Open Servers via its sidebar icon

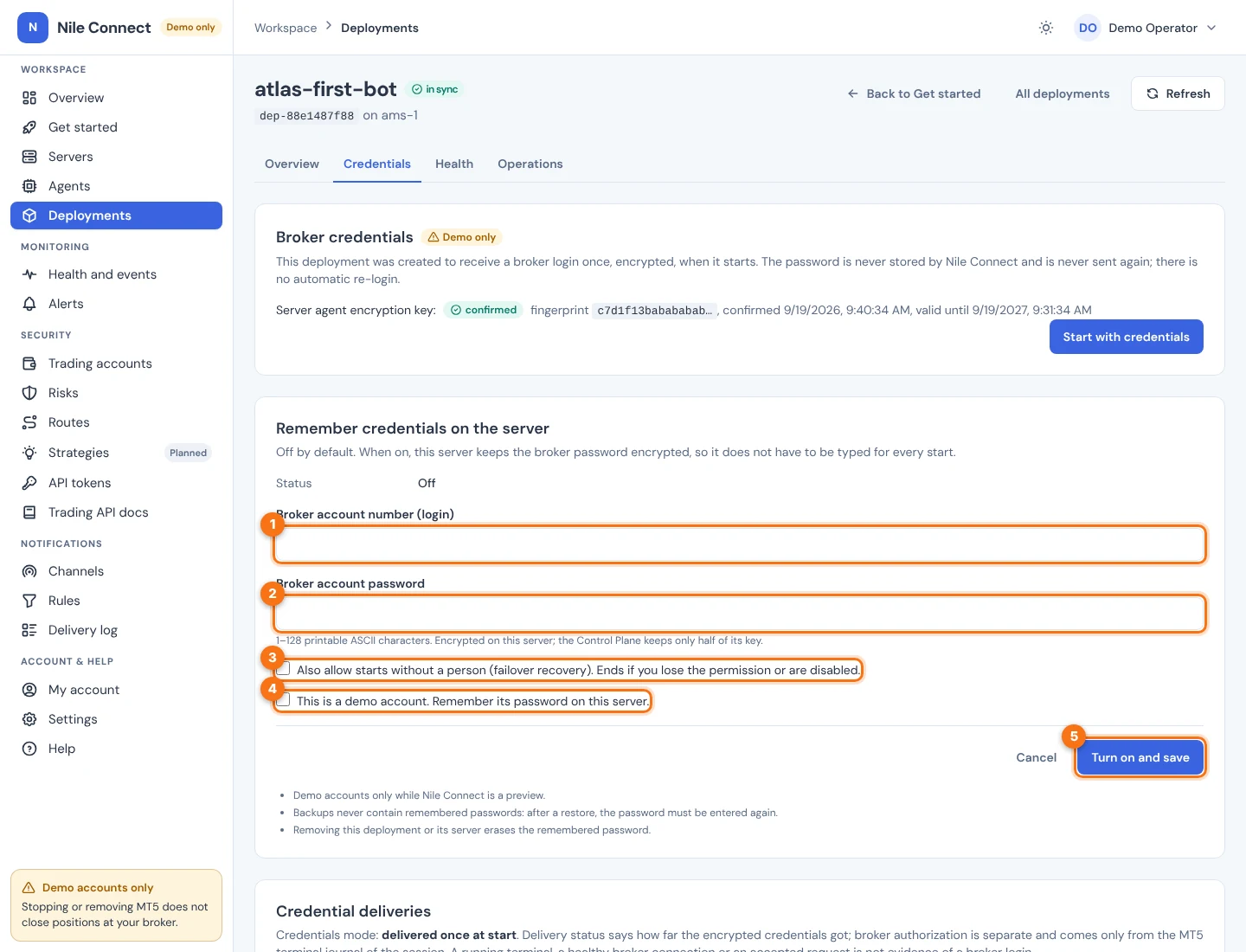[x=29, y=157]
